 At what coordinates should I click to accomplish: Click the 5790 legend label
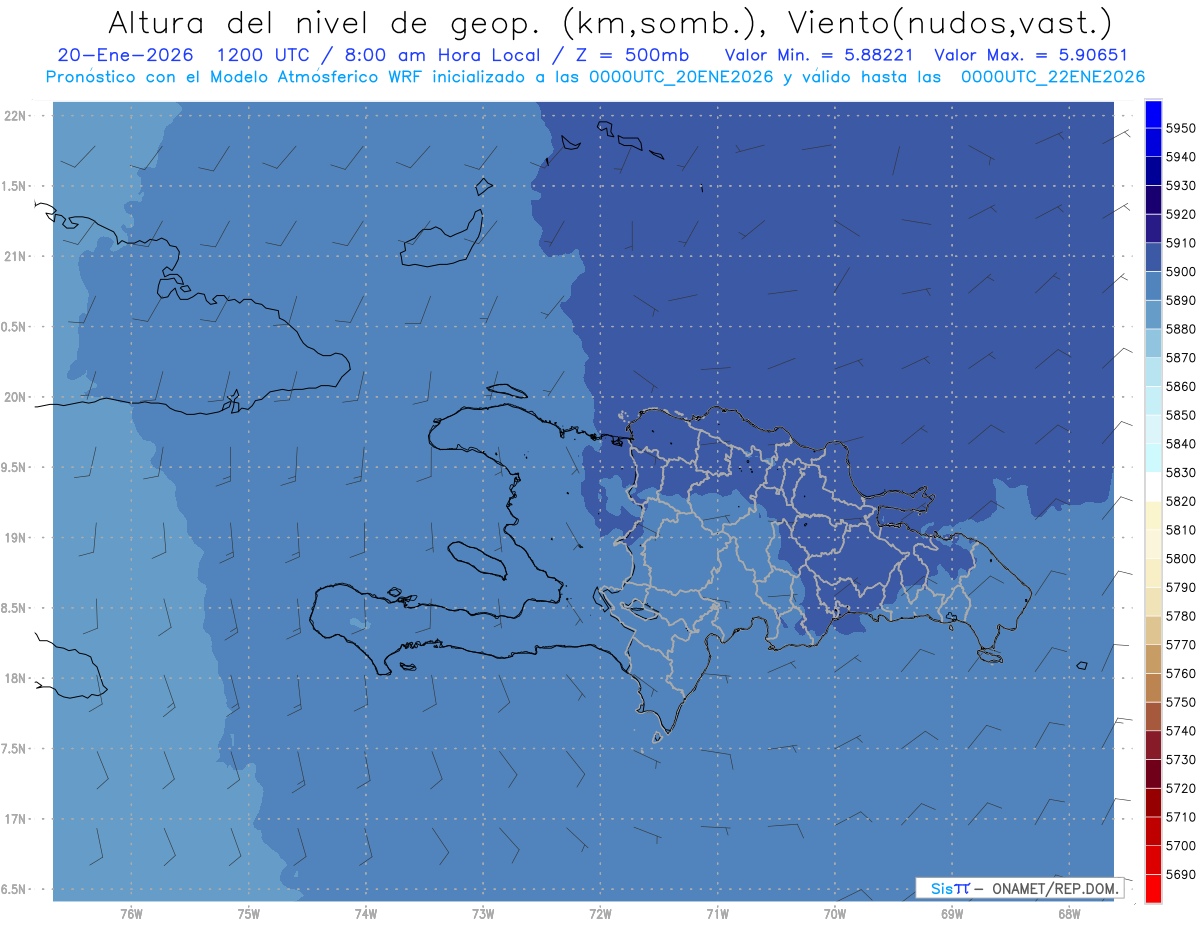1180,587
